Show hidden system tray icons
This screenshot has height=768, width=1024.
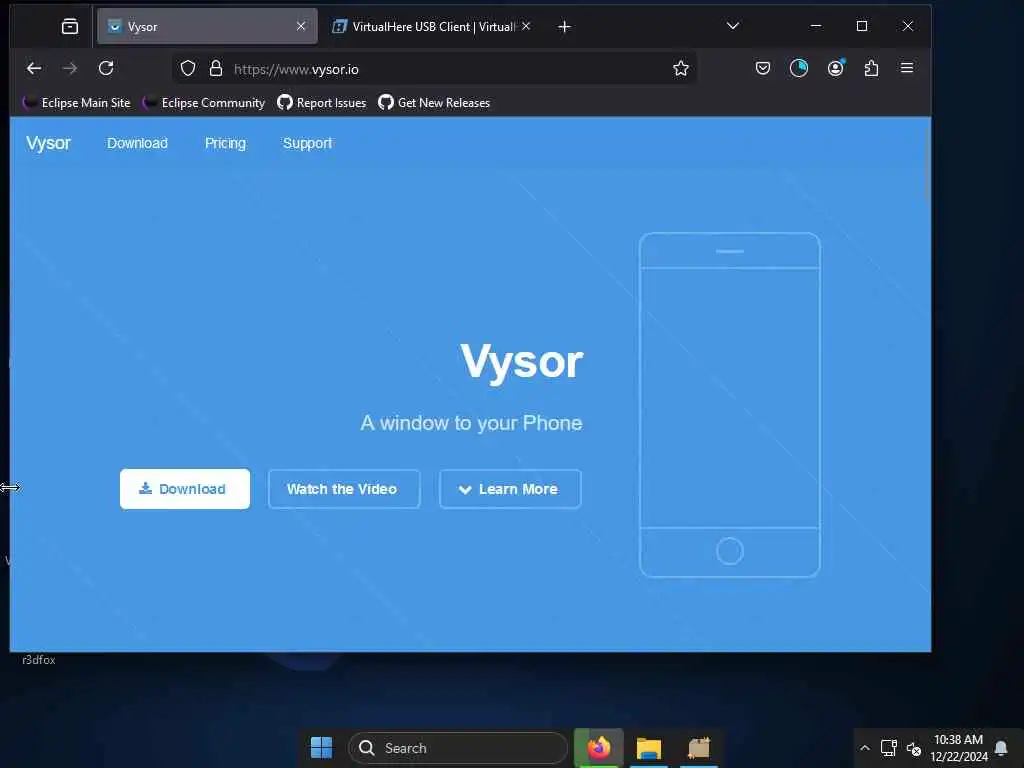point(865,748)
